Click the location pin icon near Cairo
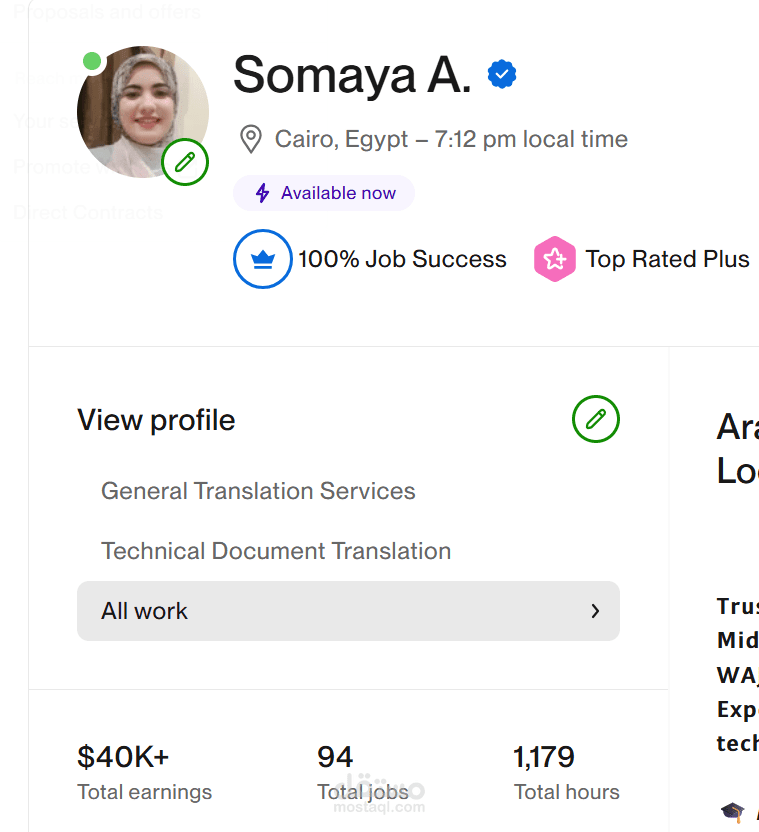 click(x=251, y=139)
